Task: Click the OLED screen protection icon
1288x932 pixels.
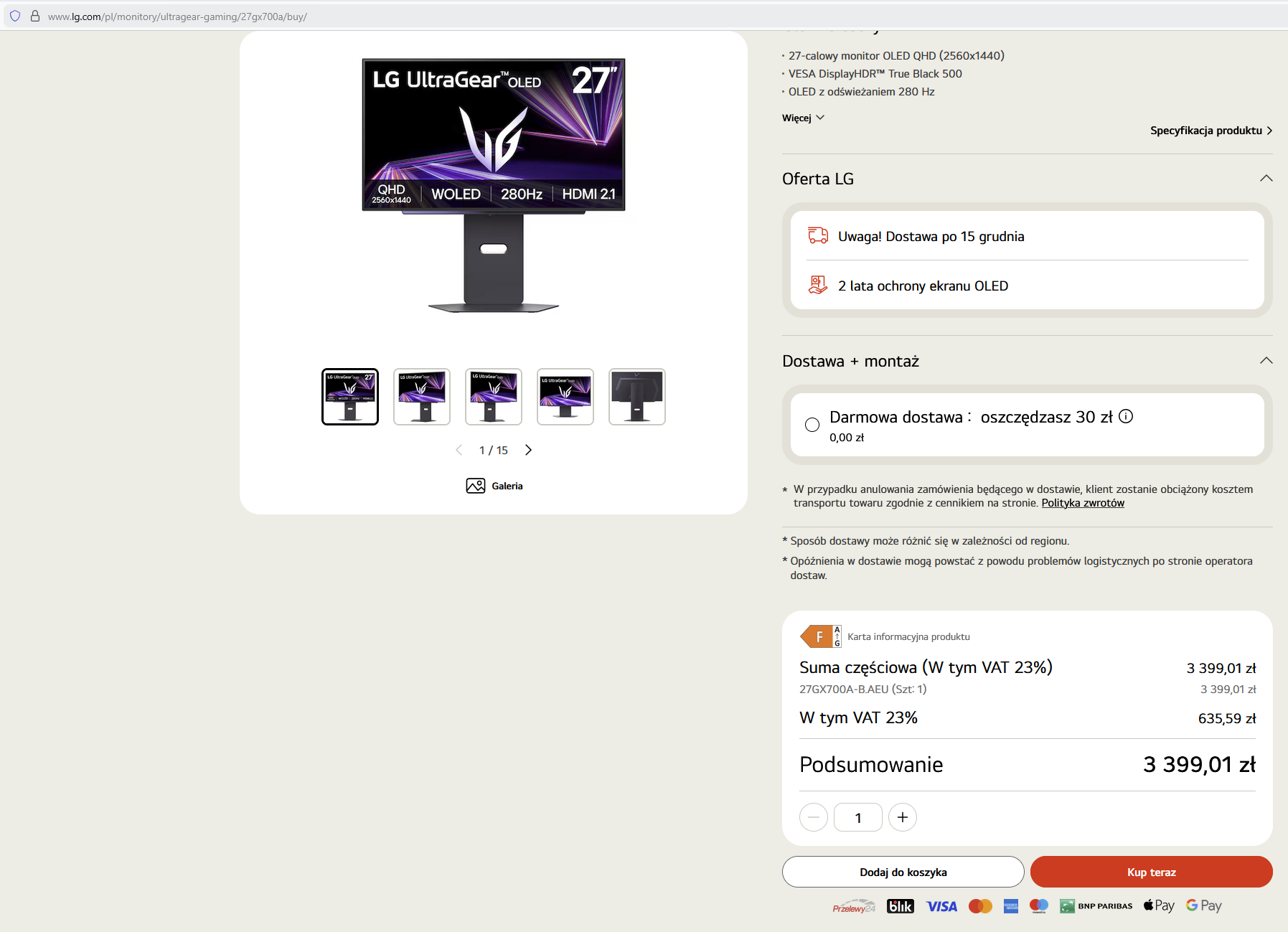Action: [818, 285]
